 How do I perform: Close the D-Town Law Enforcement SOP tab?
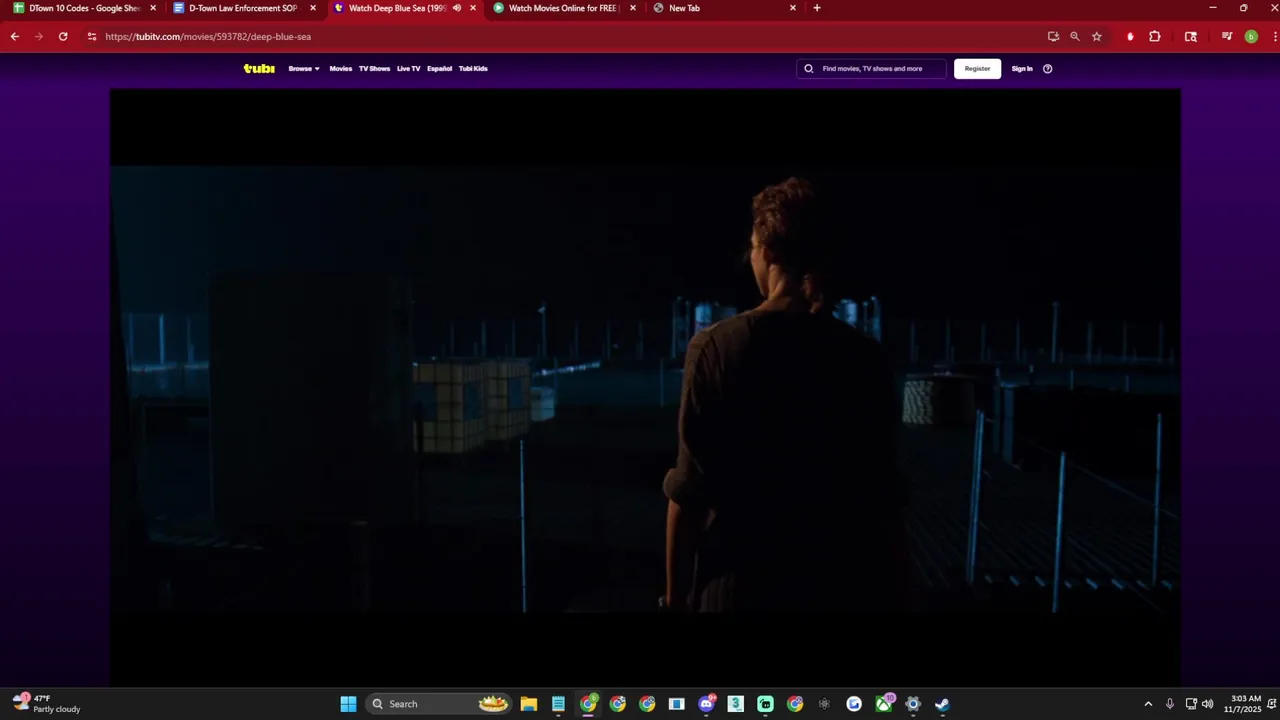click(x=313, y=8)
